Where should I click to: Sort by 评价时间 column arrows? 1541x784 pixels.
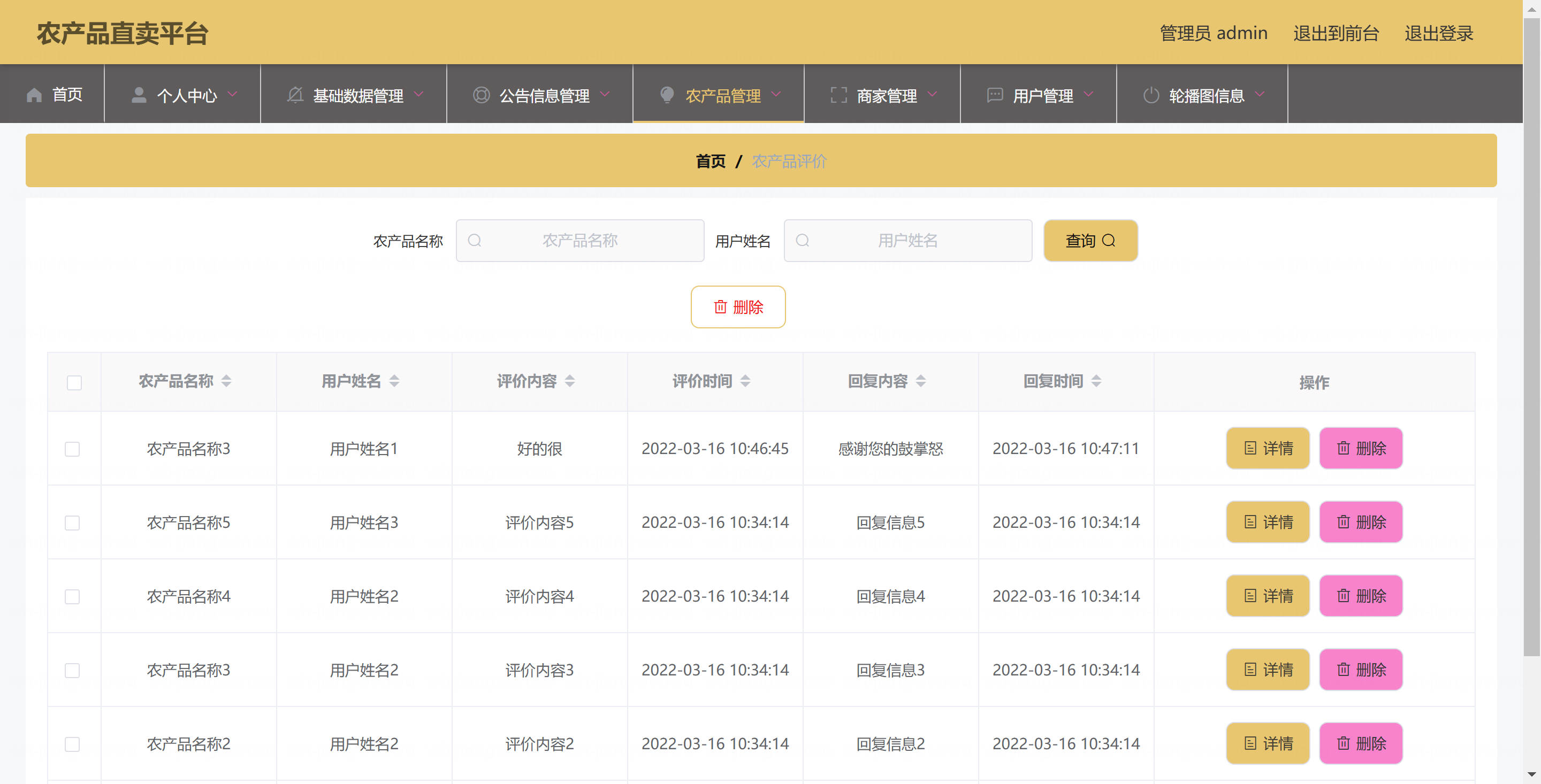click(x=745, y=381)
